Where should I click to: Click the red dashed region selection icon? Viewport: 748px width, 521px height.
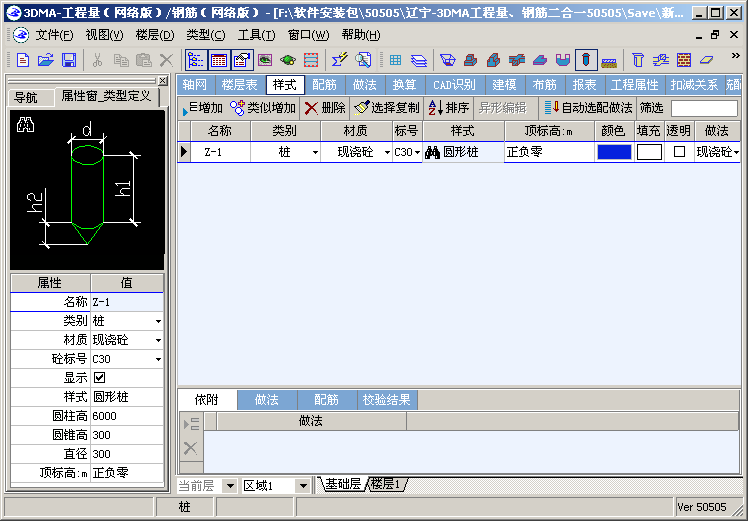click(311, 60)
